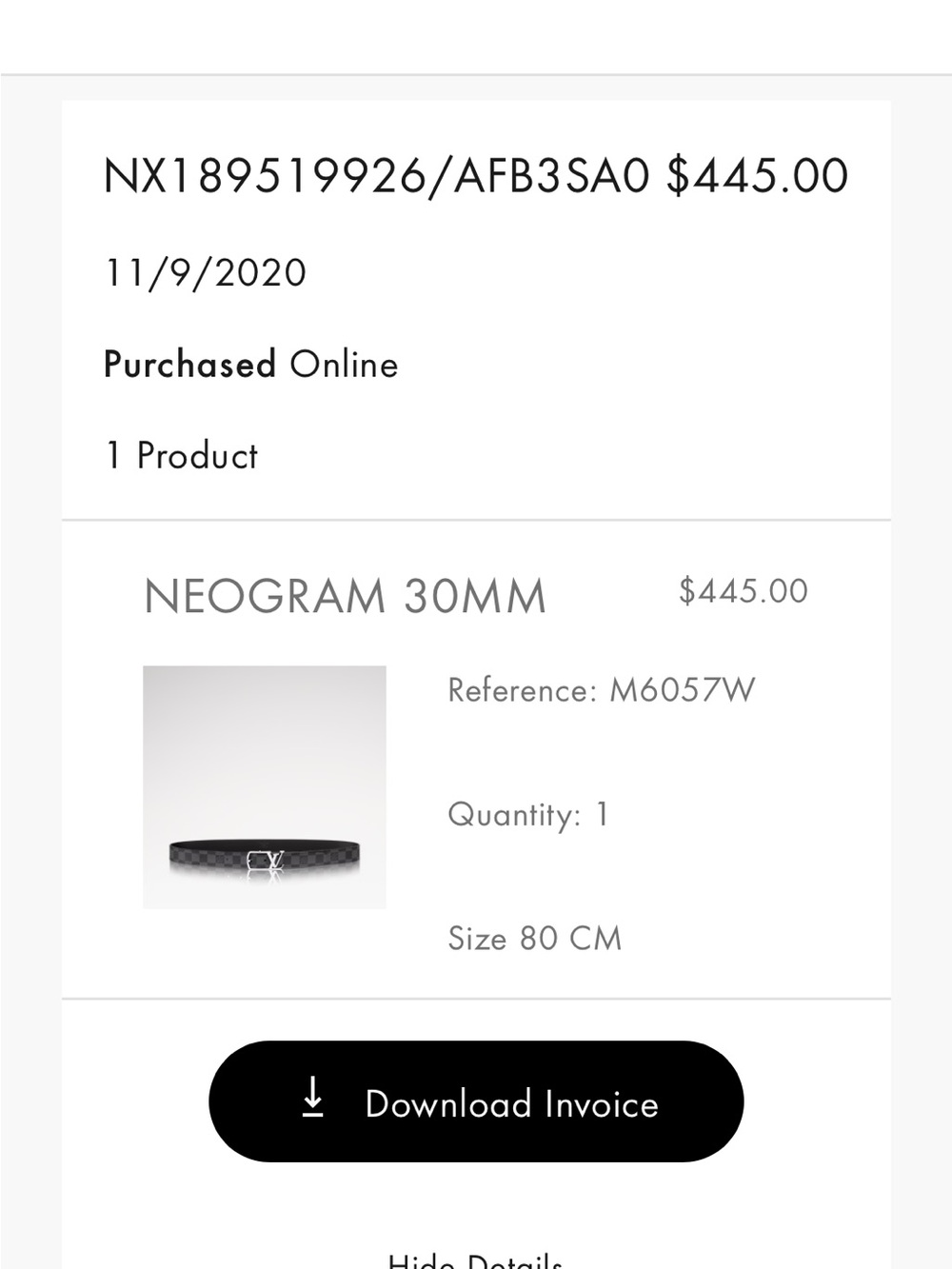The height and width of the screenshot is (1269, 952).
Task: Click the order date 11/9/2020
Action: (x=205, y=273)
